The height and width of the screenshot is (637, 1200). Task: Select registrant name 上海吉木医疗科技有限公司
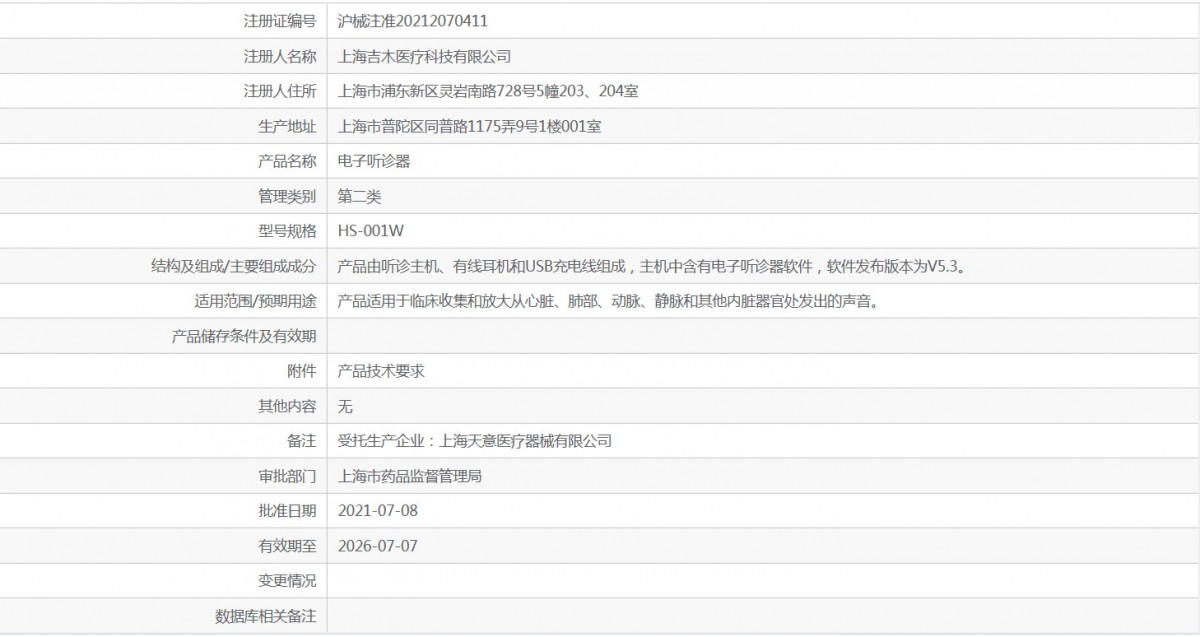click(425, 56)
